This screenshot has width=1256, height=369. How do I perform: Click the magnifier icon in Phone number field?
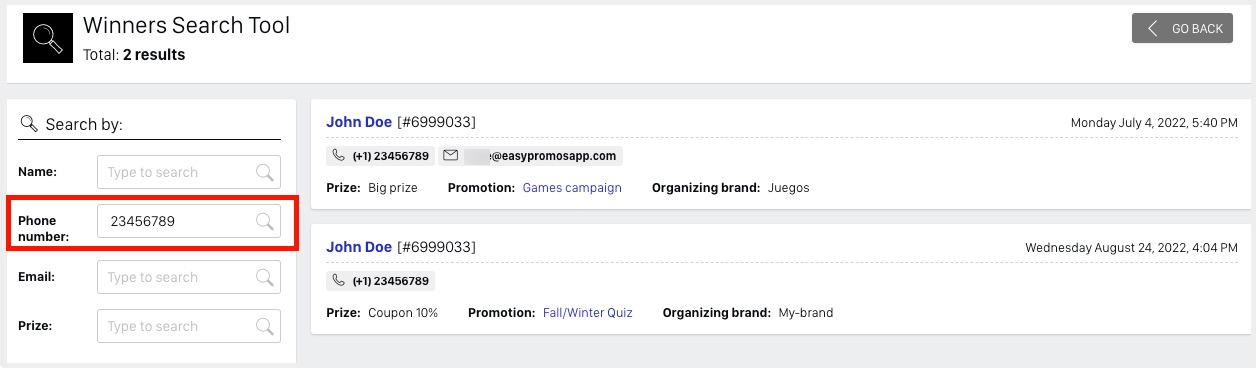[264, 221]
